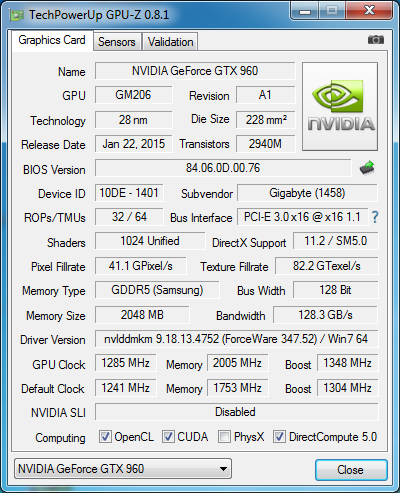Image resolution: width=400 pixels, height=493 pixels.
Task: Click the Transistors value 2940M
Action: click(x=266, y=144)
